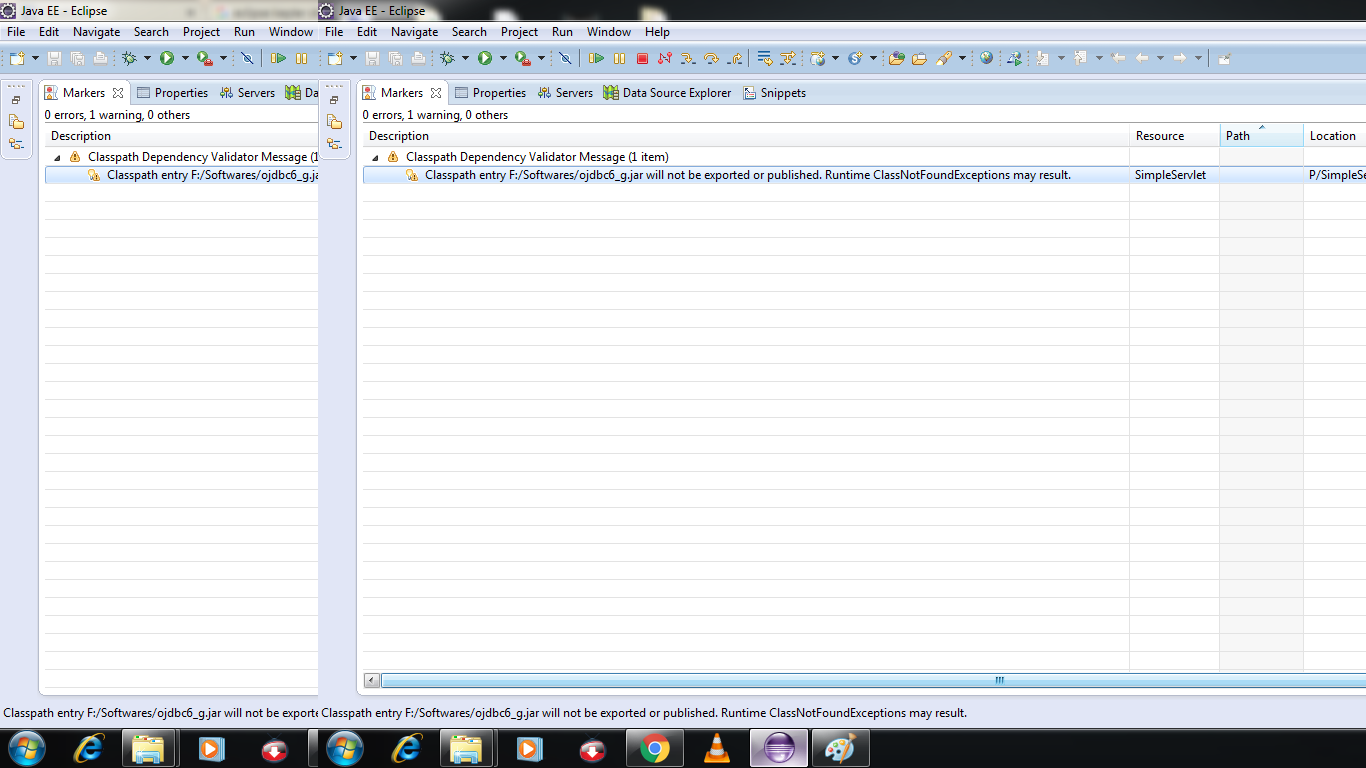Viewport: 1366px width, 768px height.
Task: Open the dropdown beside the new server globe icon
Action: pyautogui.click(x=835, y=59)
